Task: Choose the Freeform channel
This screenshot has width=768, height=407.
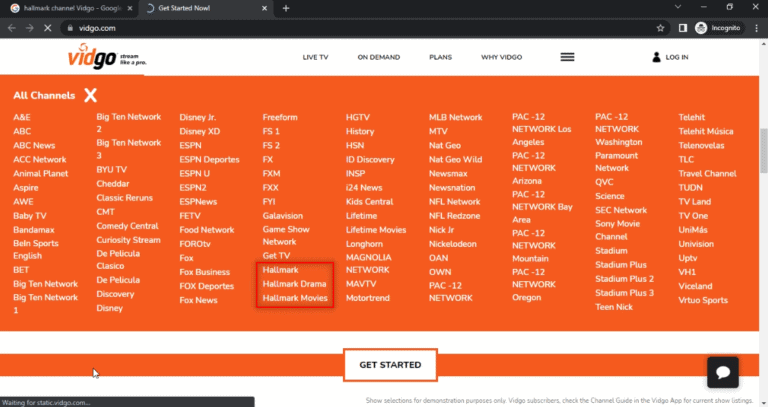Action: (280, 118)
